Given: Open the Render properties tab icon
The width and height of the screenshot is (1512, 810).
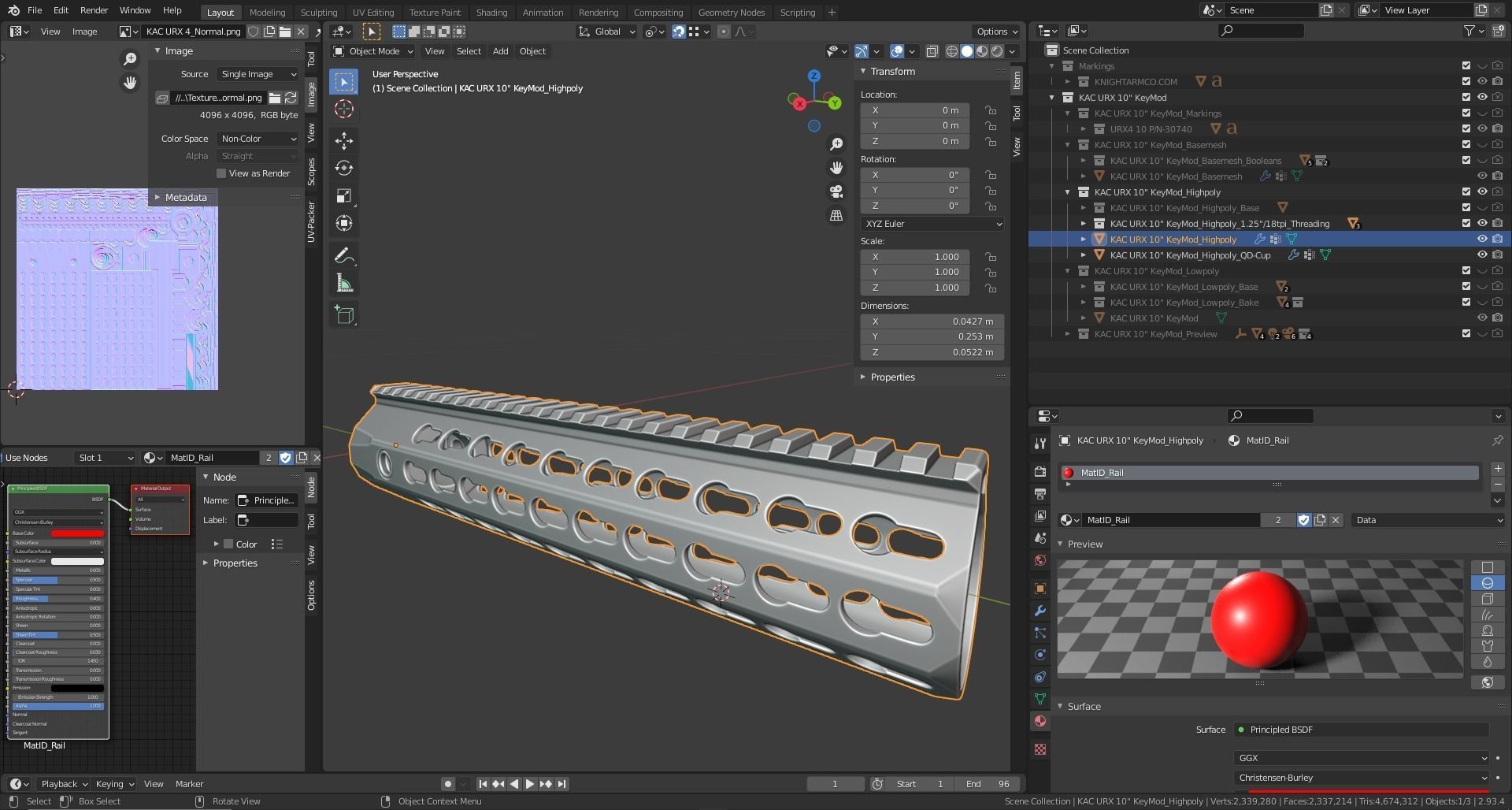Looking at the screenshot, I should (1040, 471).
